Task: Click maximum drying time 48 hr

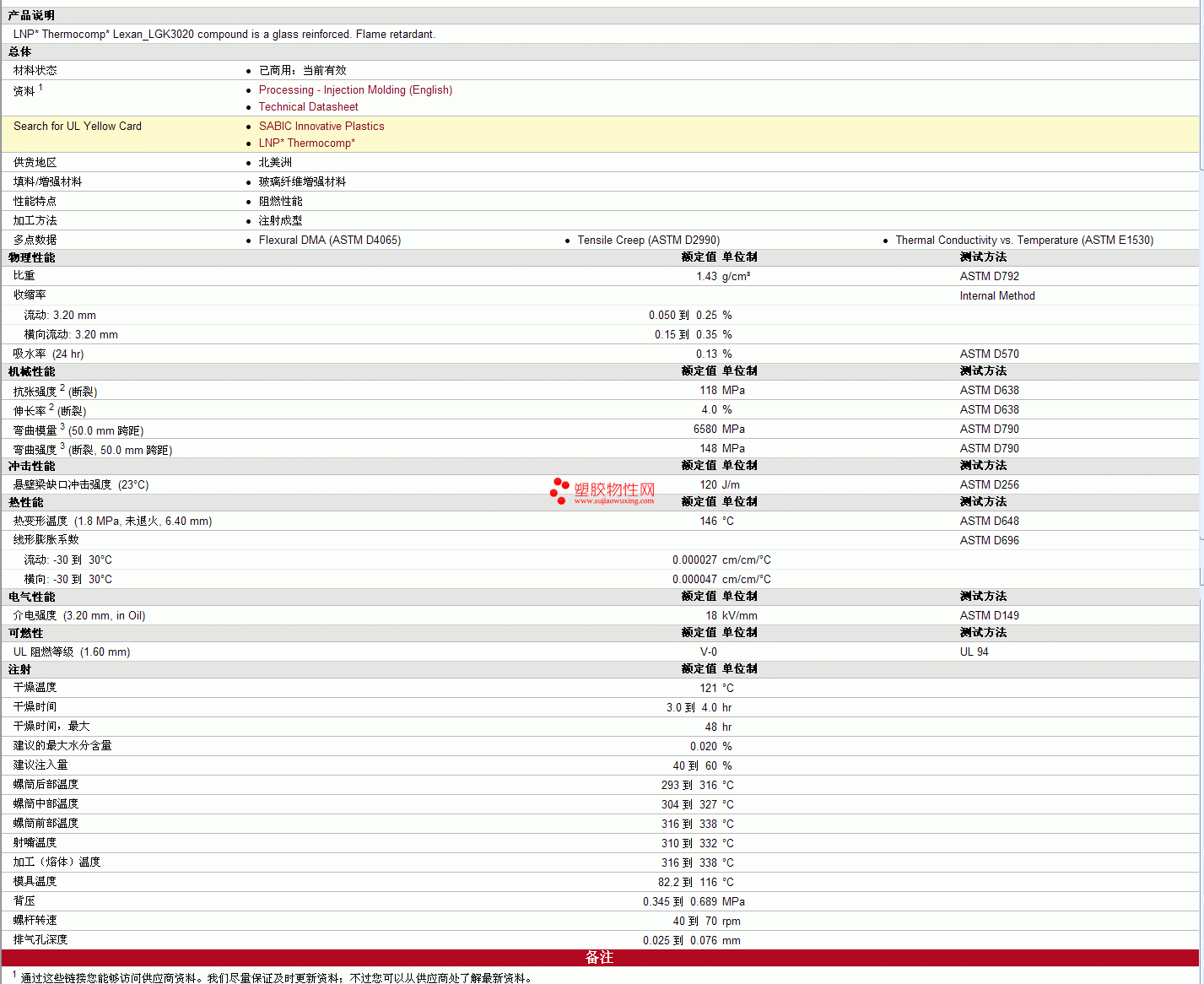Action: point(718,727)
